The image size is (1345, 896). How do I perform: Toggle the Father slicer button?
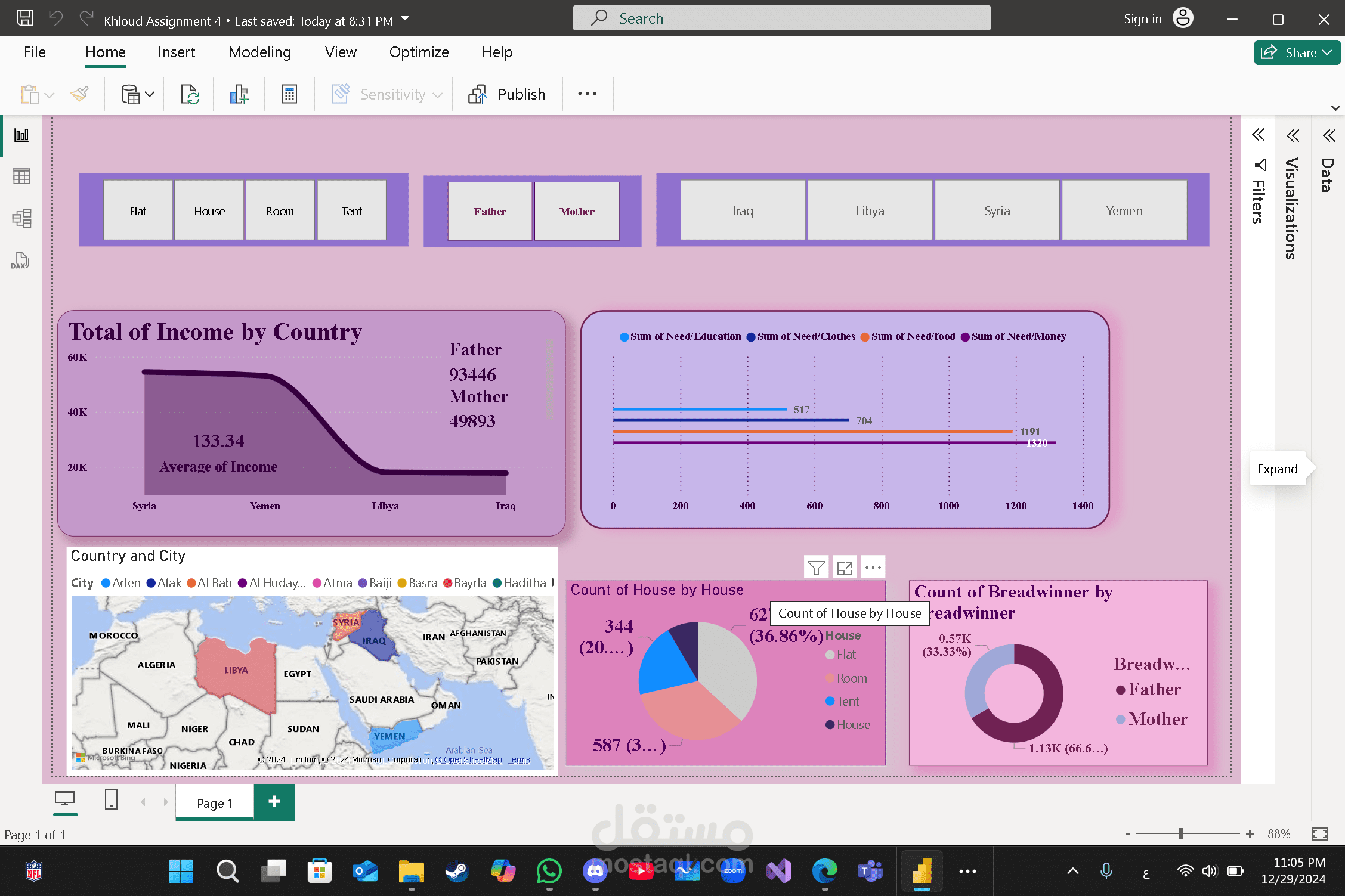tap(490, 212)
